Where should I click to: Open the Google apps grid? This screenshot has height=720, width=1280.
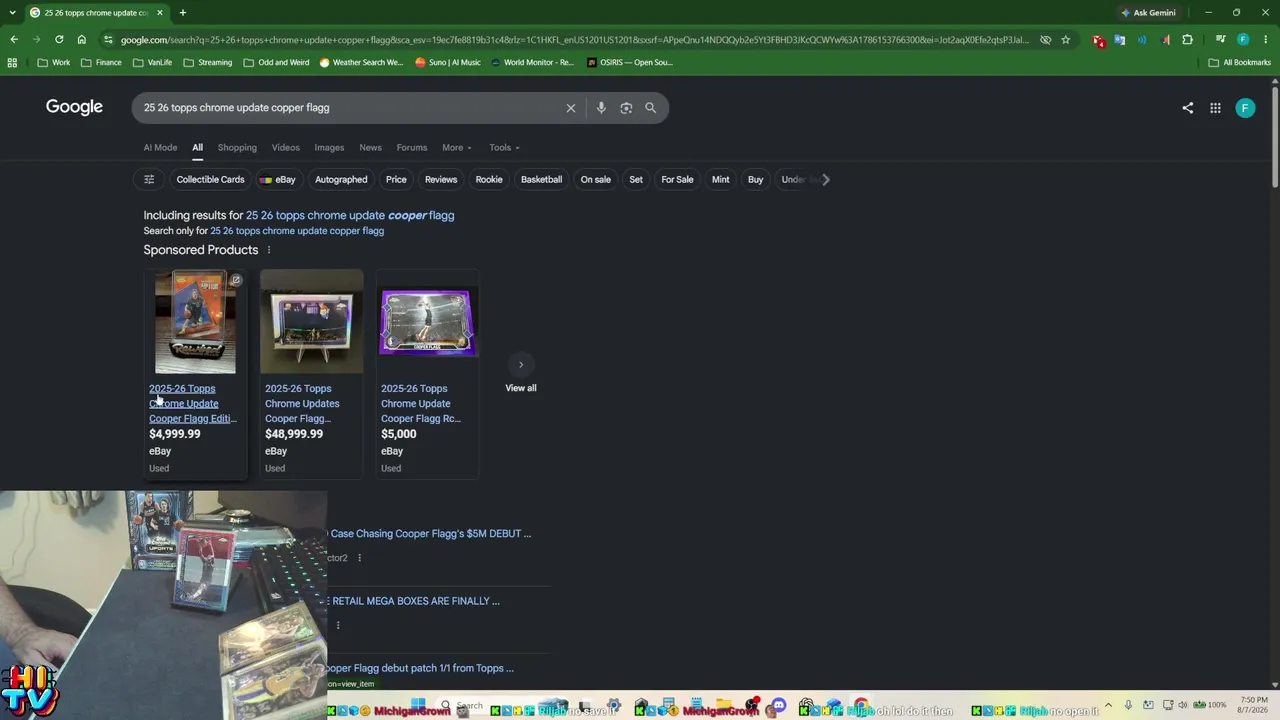click(1215, 108)
